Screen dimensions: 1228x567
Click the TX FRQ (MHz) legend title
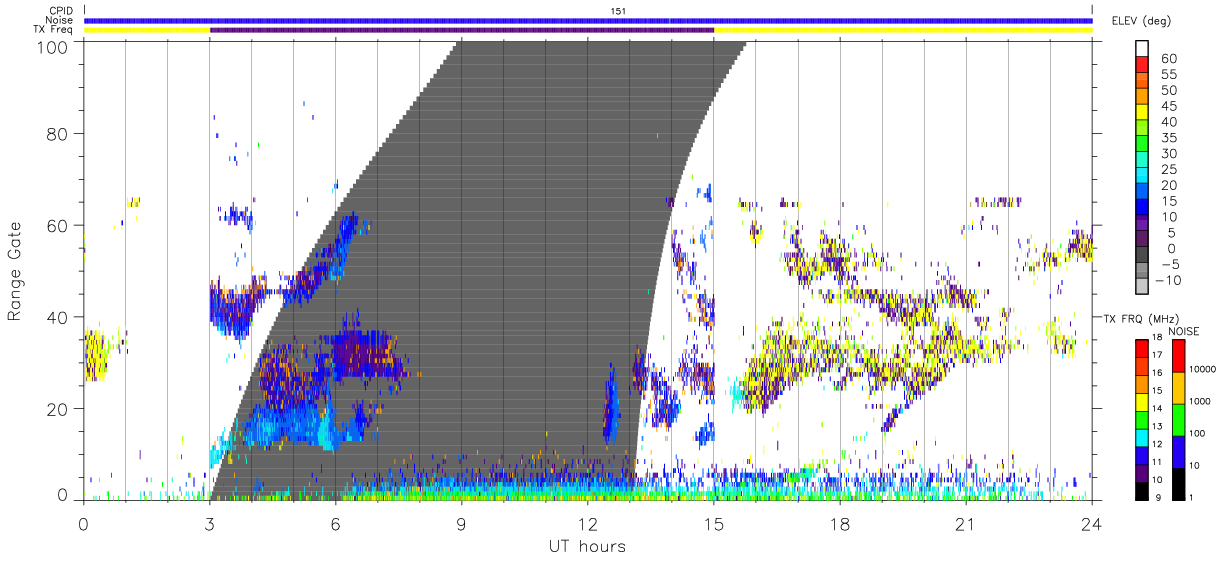point(1141,318)
